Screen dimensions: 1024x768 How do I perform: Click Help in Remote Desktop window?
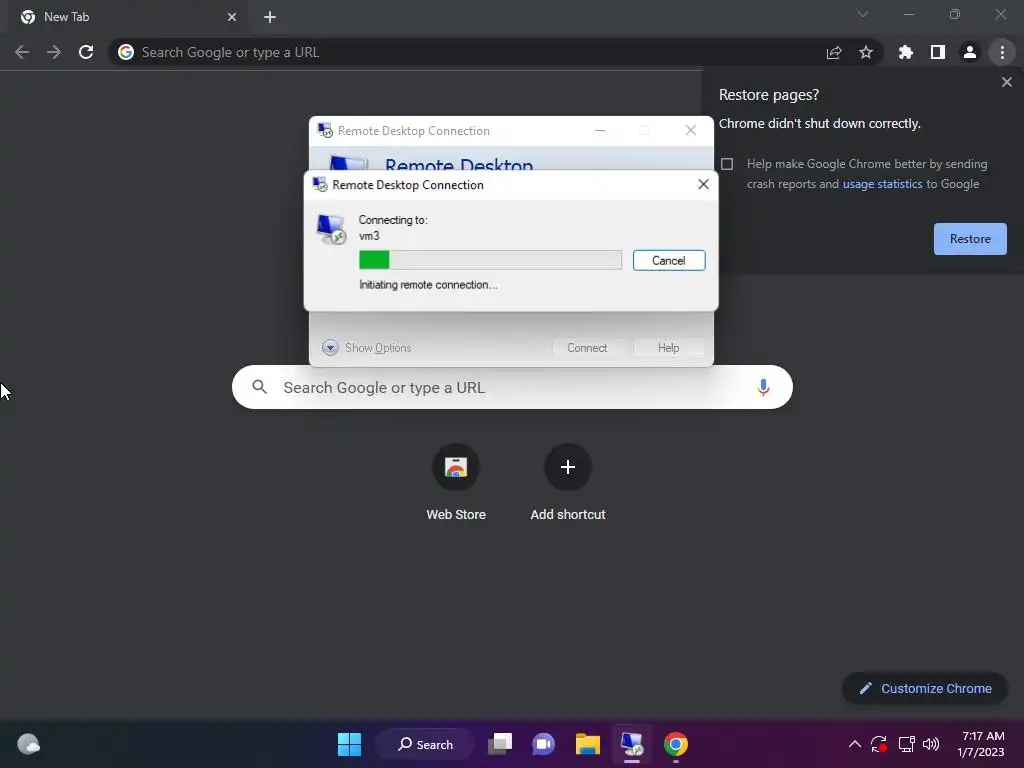pos(668,347)
